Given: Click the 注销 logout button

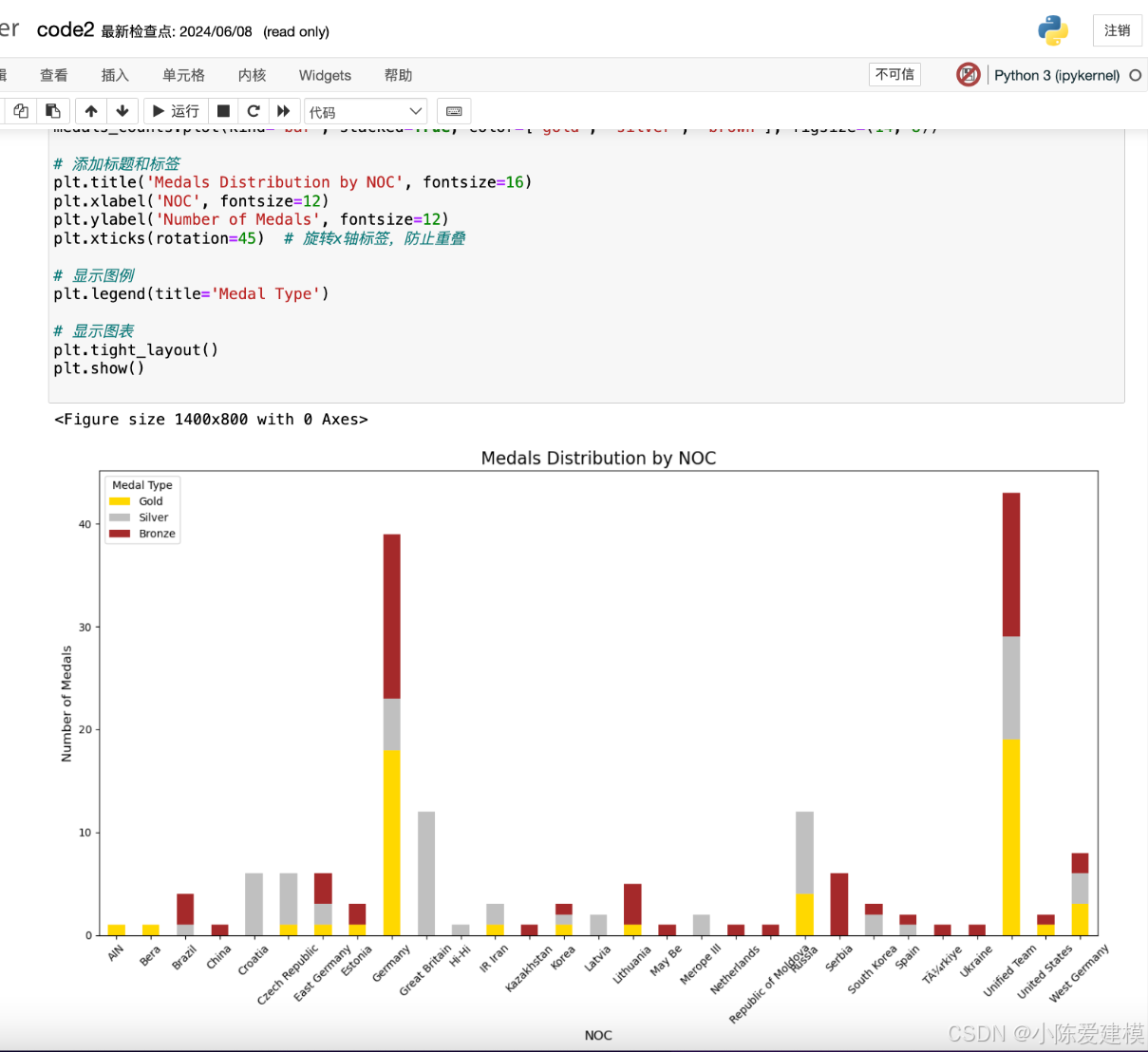Looking at the screenshot, I should coord(1118,30).
